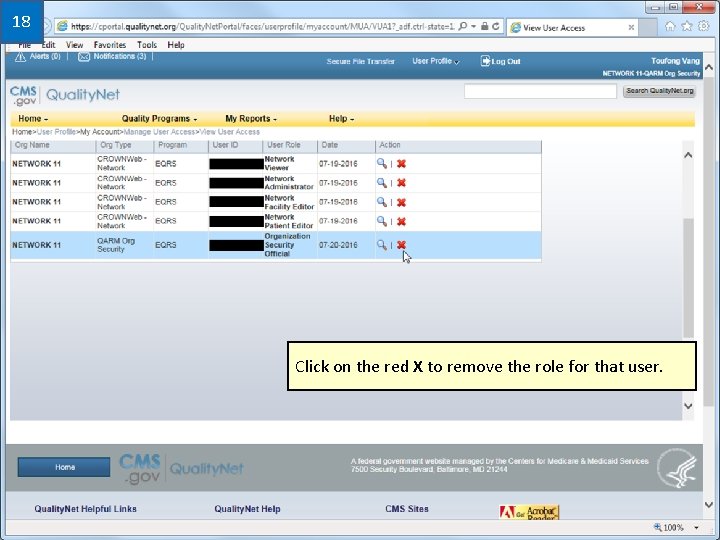Open browser Home icon
This screenshot has height=540, width=720.
[x=670, y=26]
